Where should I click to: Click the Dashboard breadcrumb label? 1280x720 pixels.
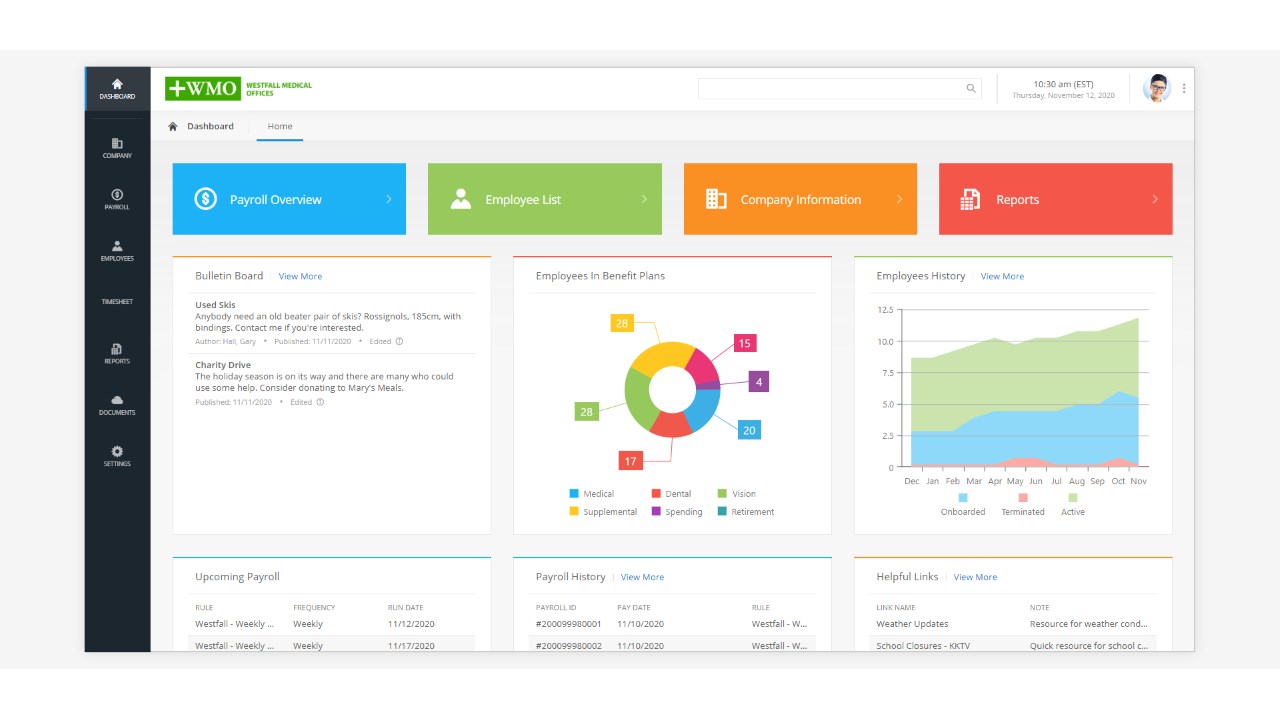pos(210,126)
